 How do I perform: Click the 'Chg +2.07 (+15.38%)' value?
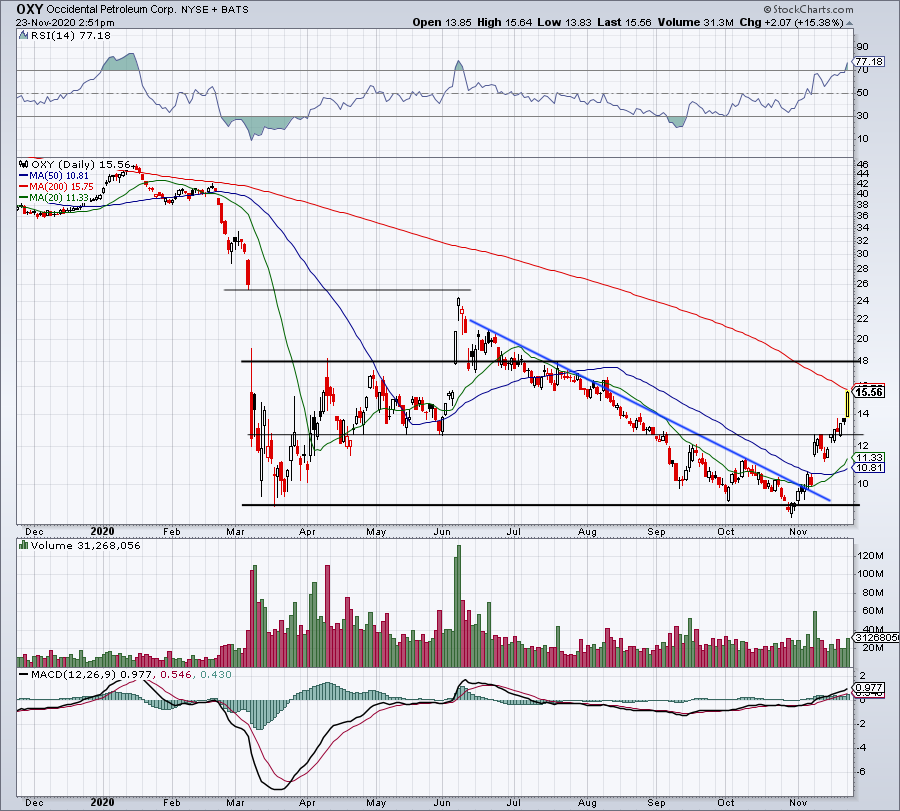click(x=791, y=22)
